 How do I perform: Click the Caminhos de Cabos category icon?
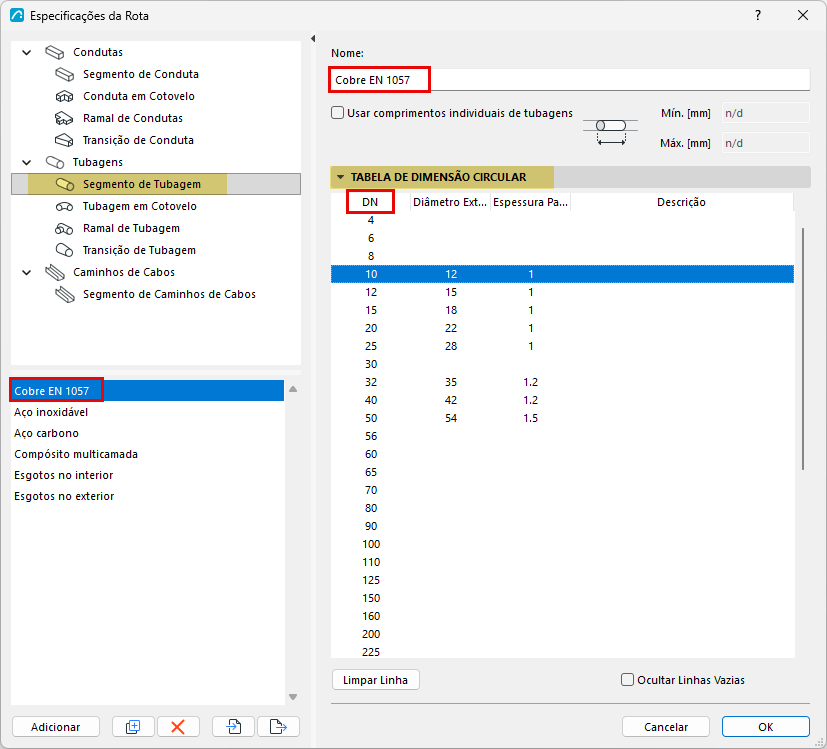(54, 272)
